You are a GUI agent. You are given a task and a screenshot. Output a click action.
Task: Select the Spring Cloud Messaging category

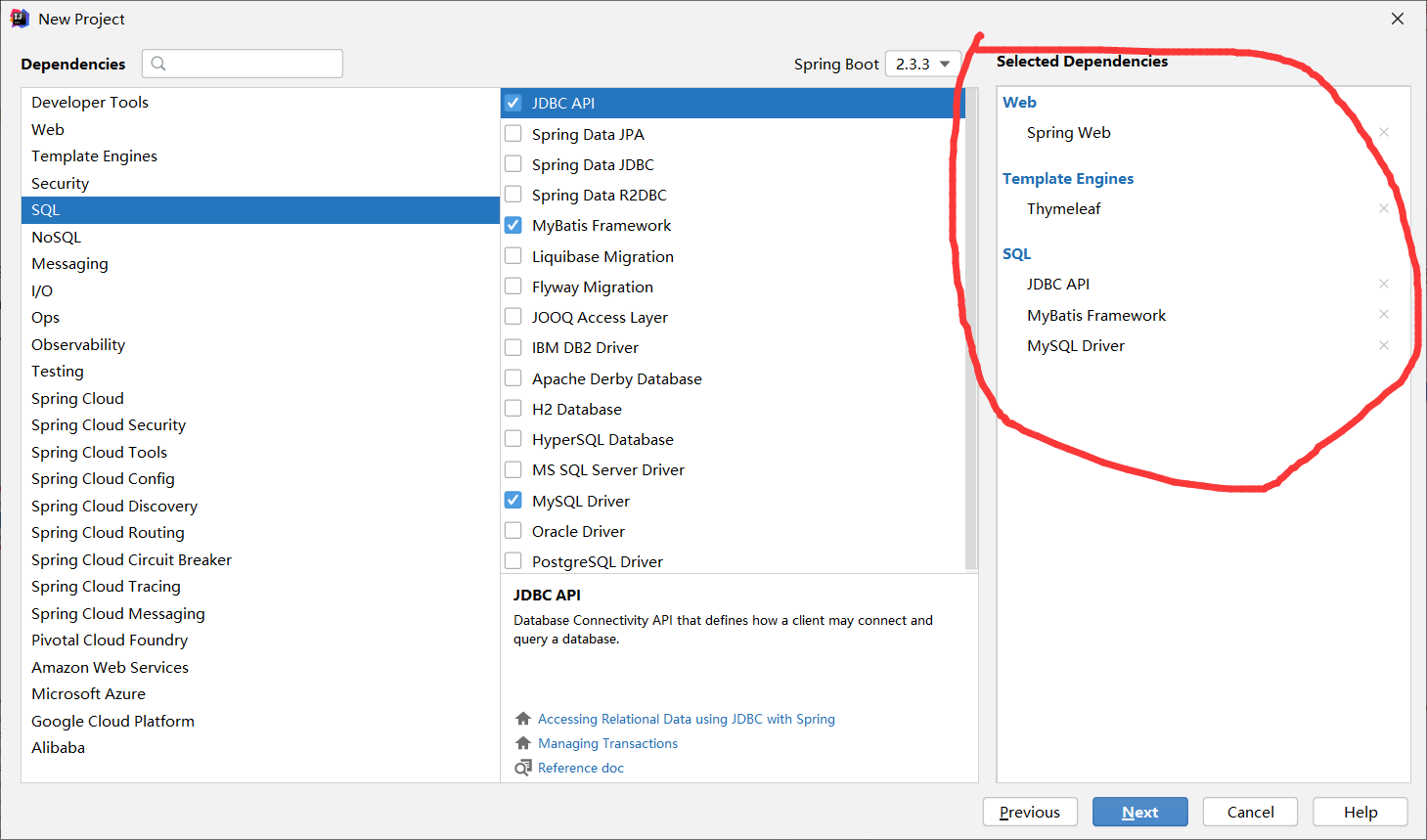(x=260, y=613)
